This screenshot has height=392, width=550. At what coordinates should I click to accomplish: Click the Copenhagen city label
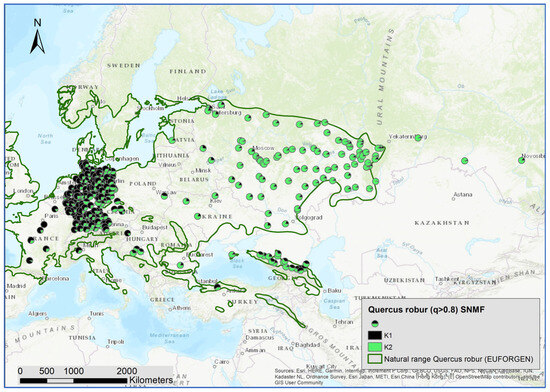coord(121,159)
